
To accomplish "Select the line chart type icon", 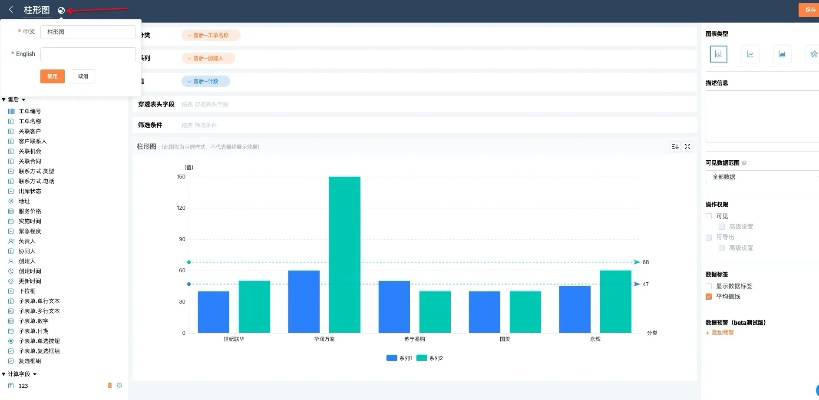I will [x=750, y=53].
